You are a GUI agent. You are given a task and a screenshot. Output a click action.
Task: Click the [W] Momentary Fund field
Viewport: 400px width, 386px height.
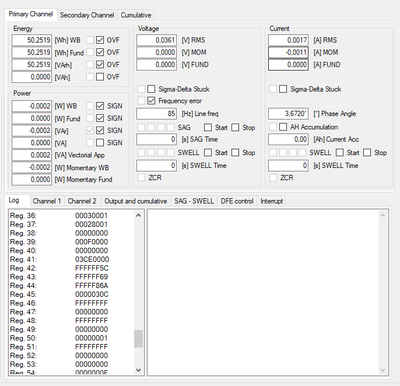pos(32,180)
